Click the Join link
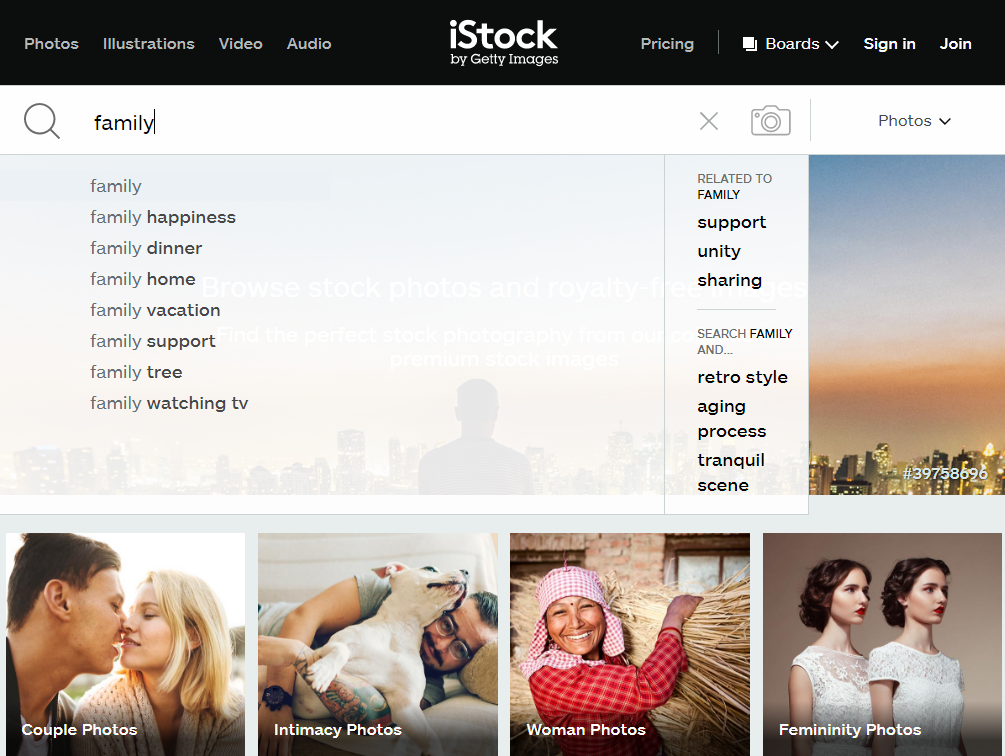This screenshot has width=1005, height=756. point(955,44)
